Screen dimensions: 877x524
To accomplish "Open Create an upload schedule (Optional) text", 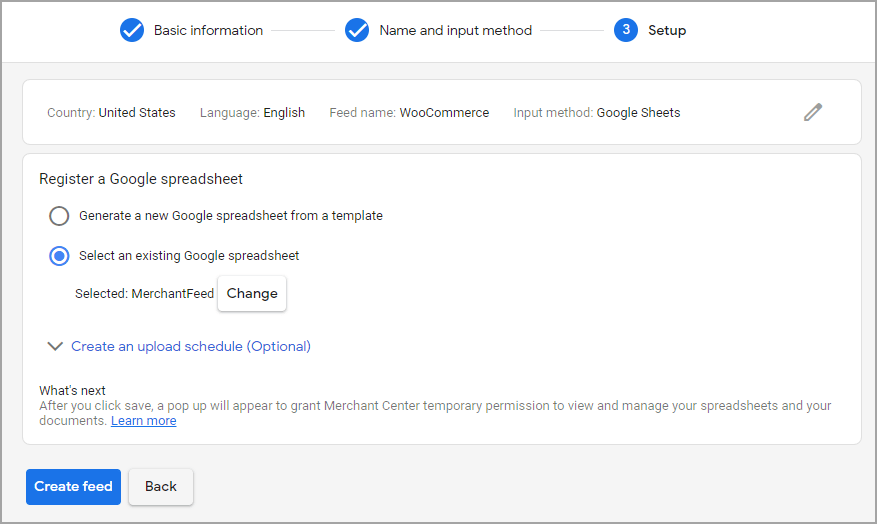I will pos(191,347).
